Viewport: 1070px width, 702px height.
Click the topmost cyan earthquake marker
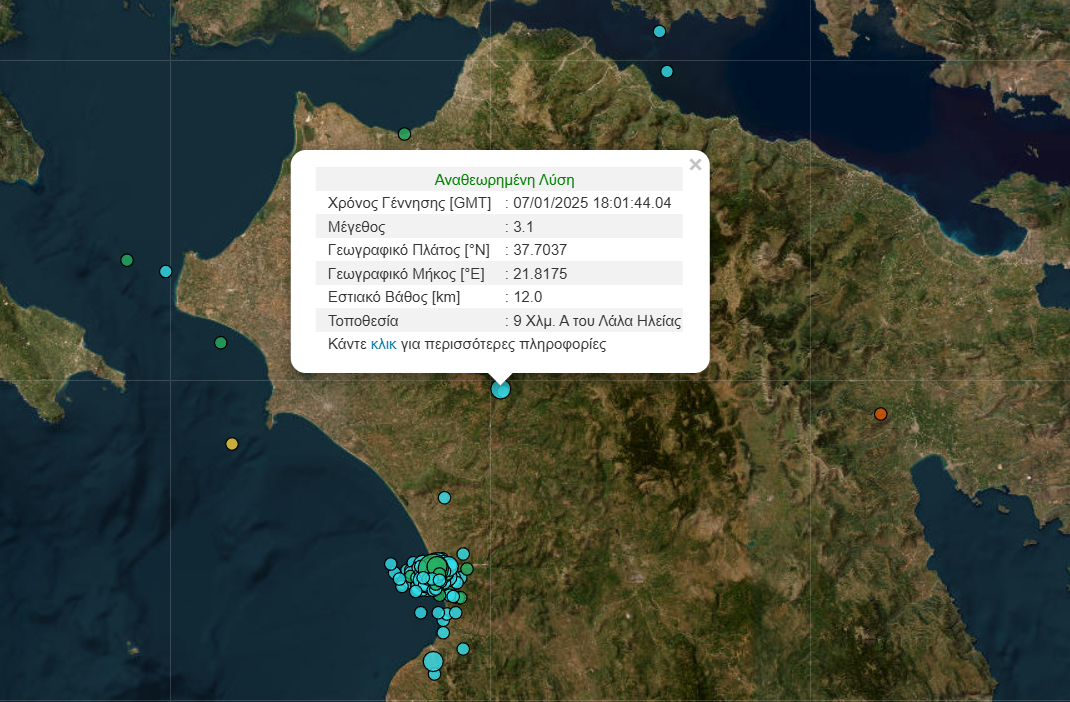[x=659, y=32]
